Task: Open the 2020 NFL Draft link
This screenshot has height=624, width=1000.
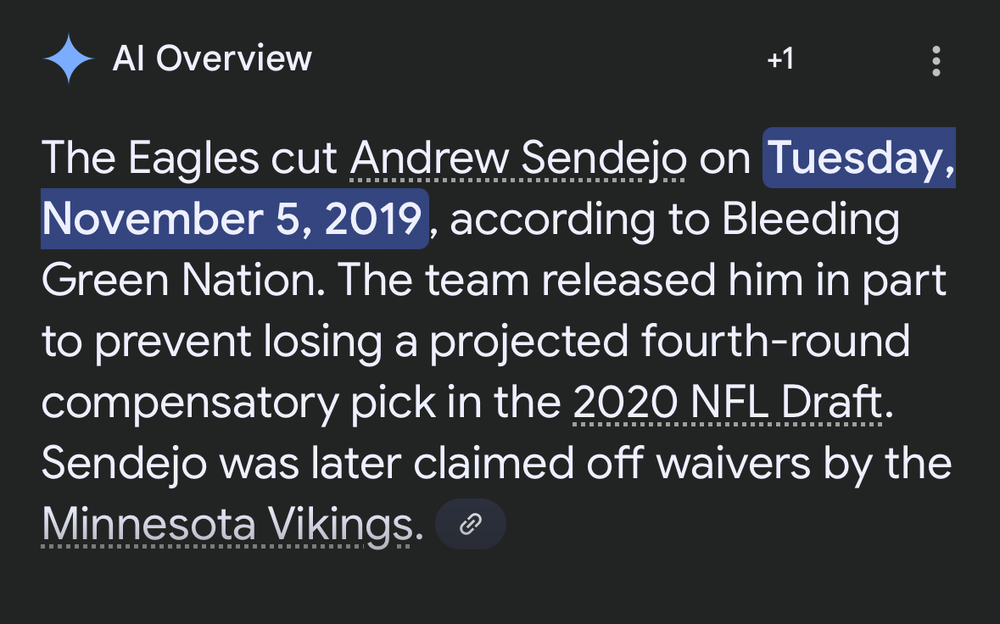Action: [728, 403]
